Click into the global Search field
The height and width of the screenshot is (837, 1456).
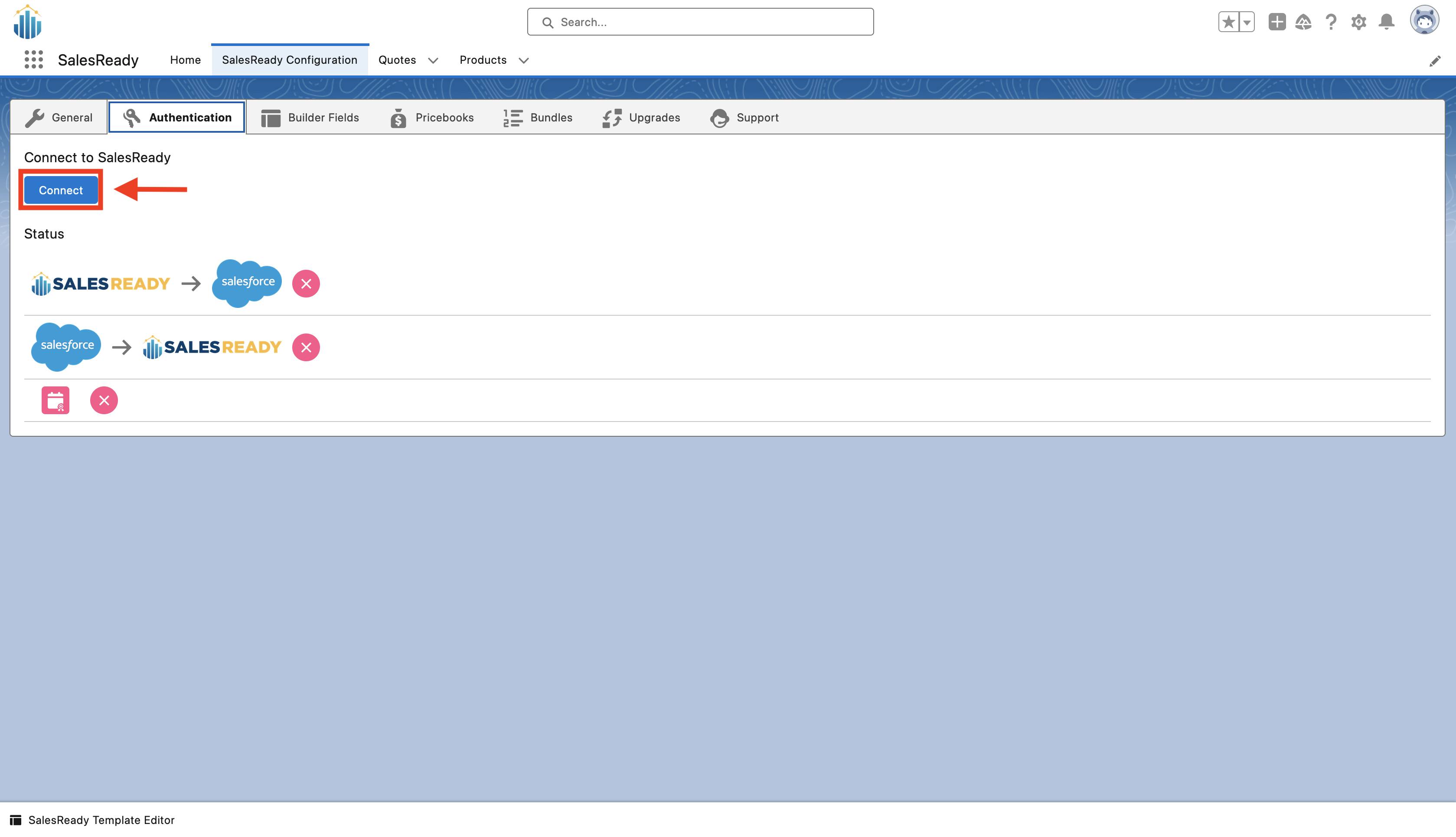(x=700, y=22)
